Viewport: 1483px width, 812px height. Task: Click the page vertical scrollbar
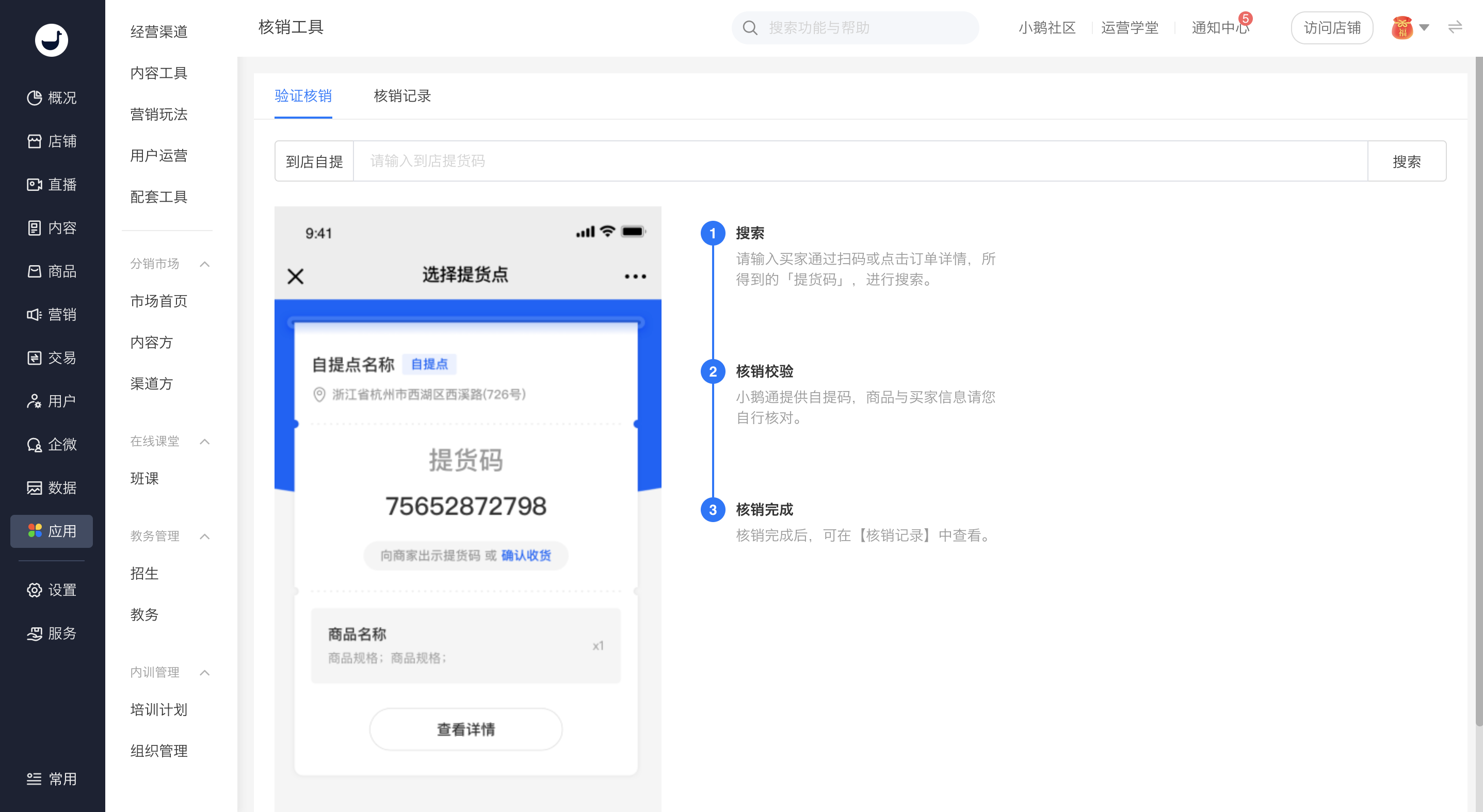(1479, 392)
